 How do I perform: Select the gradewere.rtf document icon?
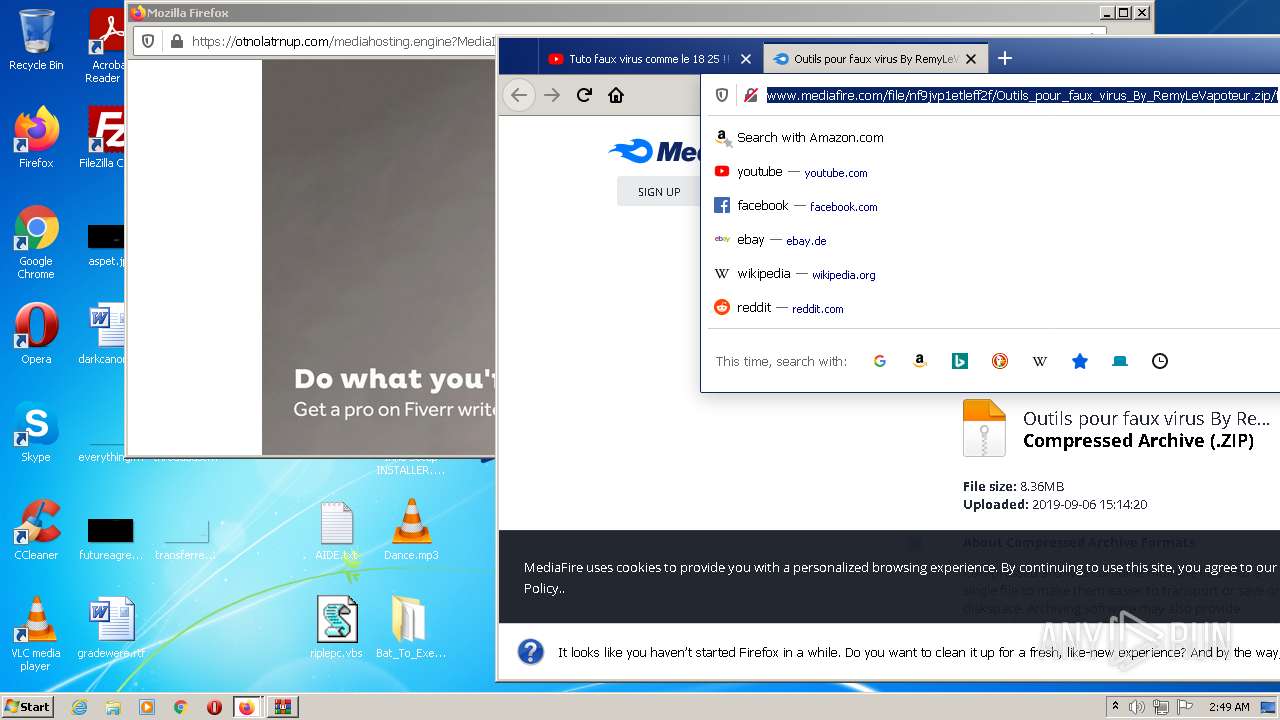pos(110,628)
